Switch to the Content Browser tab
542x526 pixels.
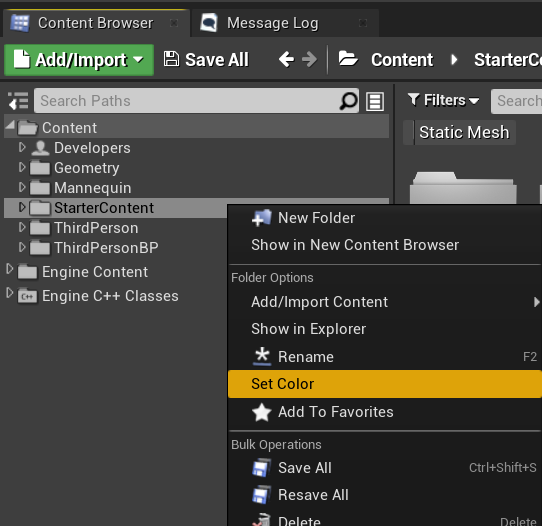[96, 23]
